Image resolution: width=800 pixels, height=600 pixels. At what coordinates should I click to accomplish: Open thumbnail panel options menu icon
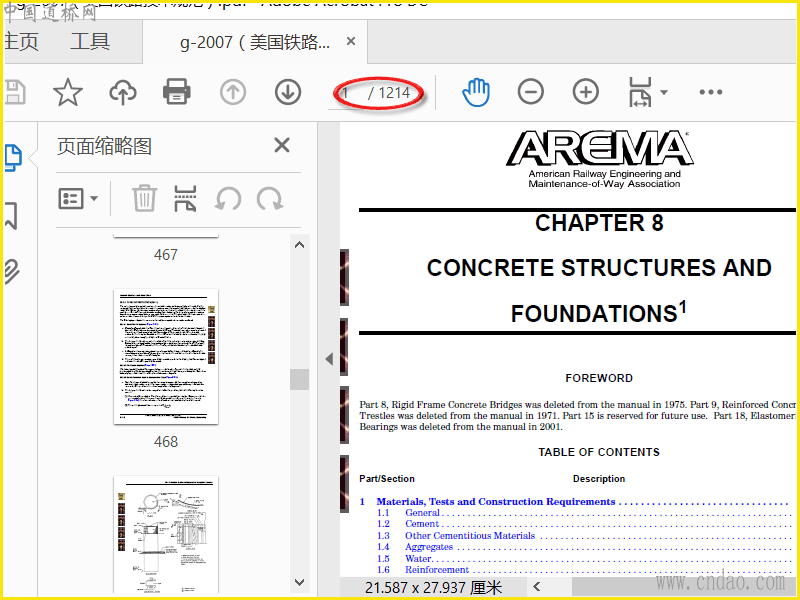click(78, 198)
